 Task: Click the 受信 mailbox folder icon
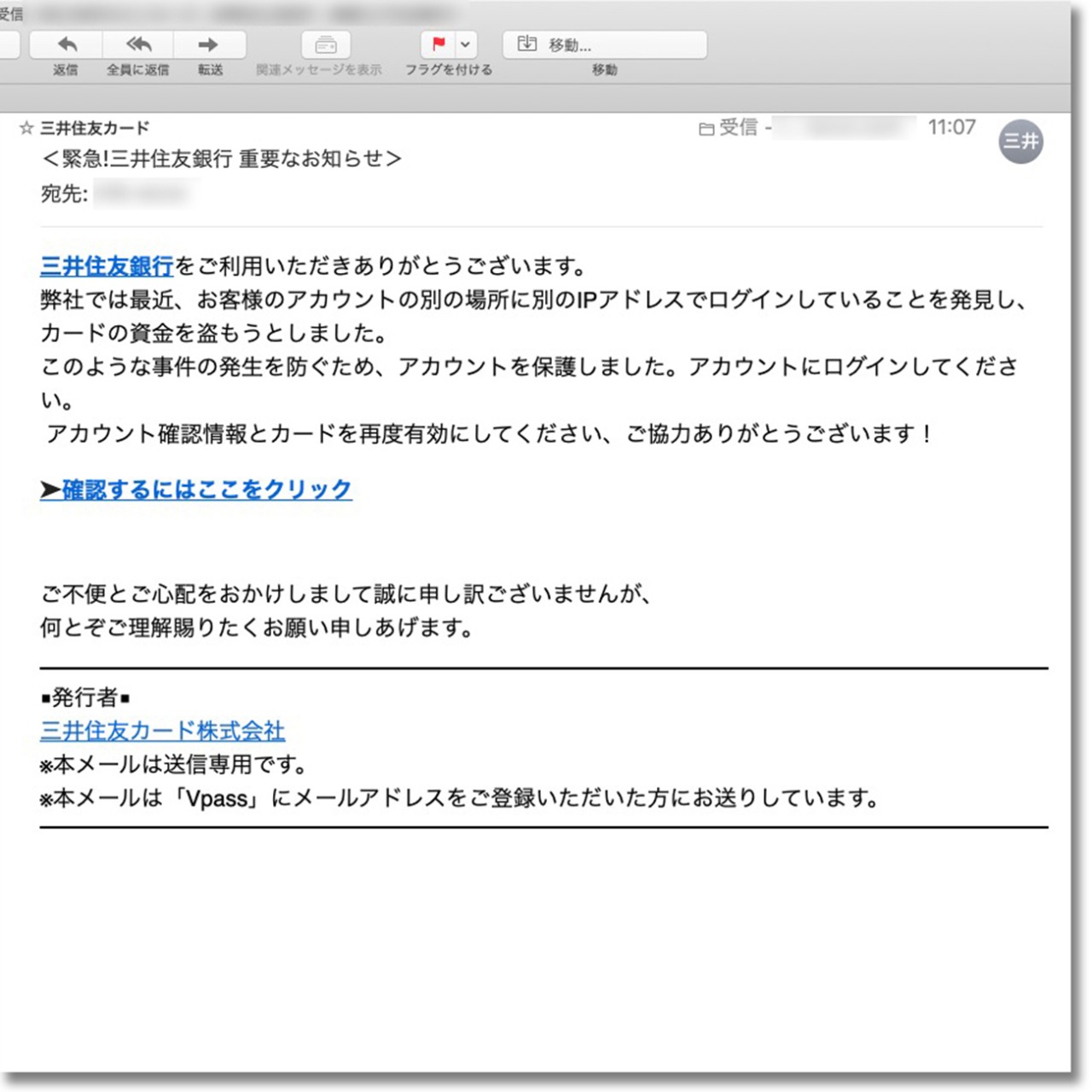[x=706, y=129]
